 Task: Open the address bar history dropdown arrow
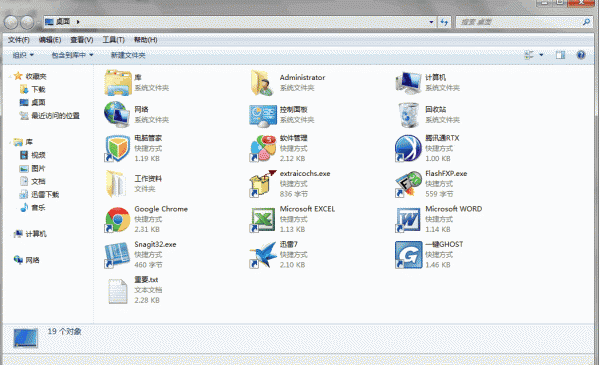431,22
